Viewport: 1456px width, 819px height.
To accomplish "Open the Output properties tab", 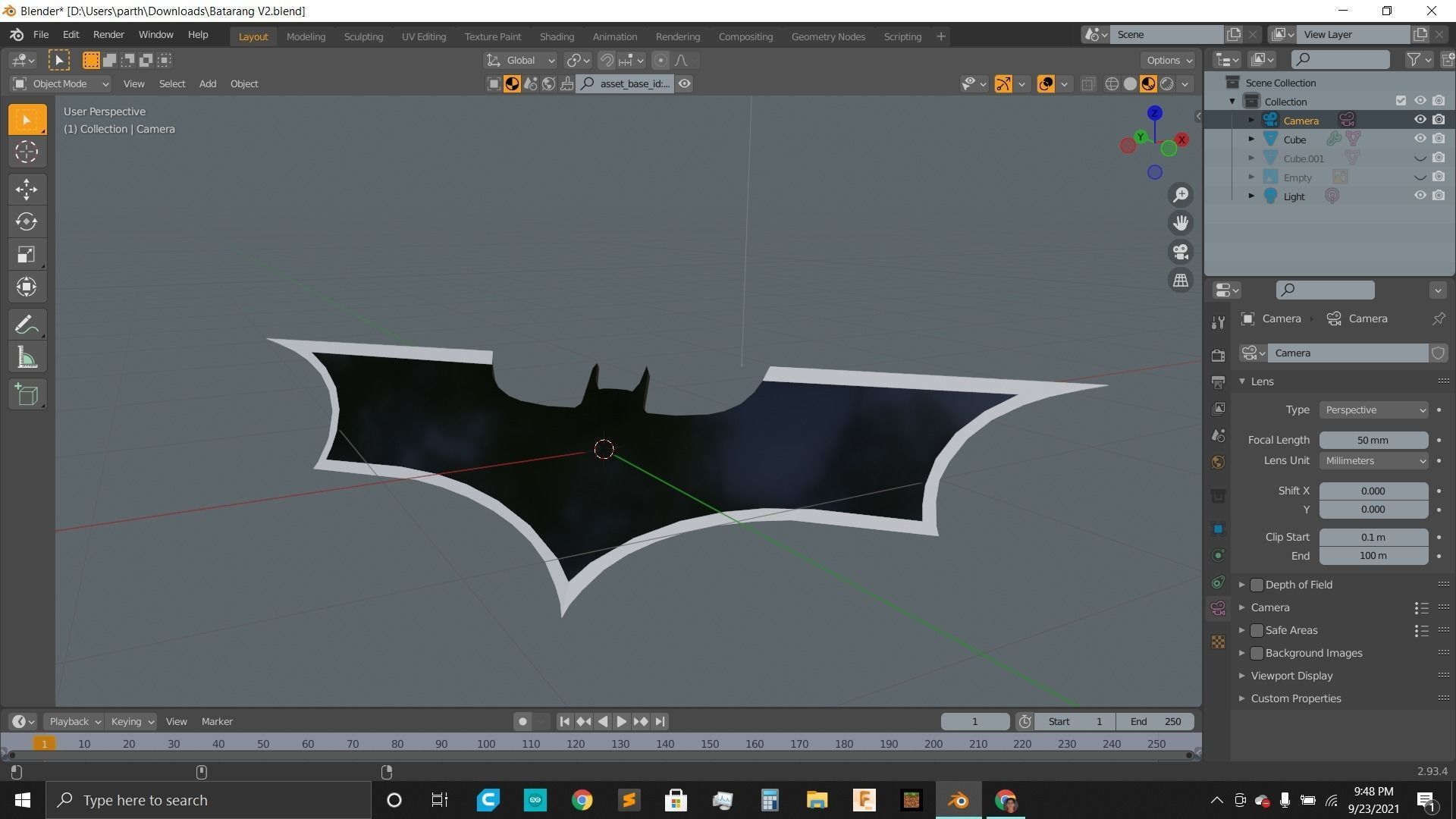I will 1218,381.
